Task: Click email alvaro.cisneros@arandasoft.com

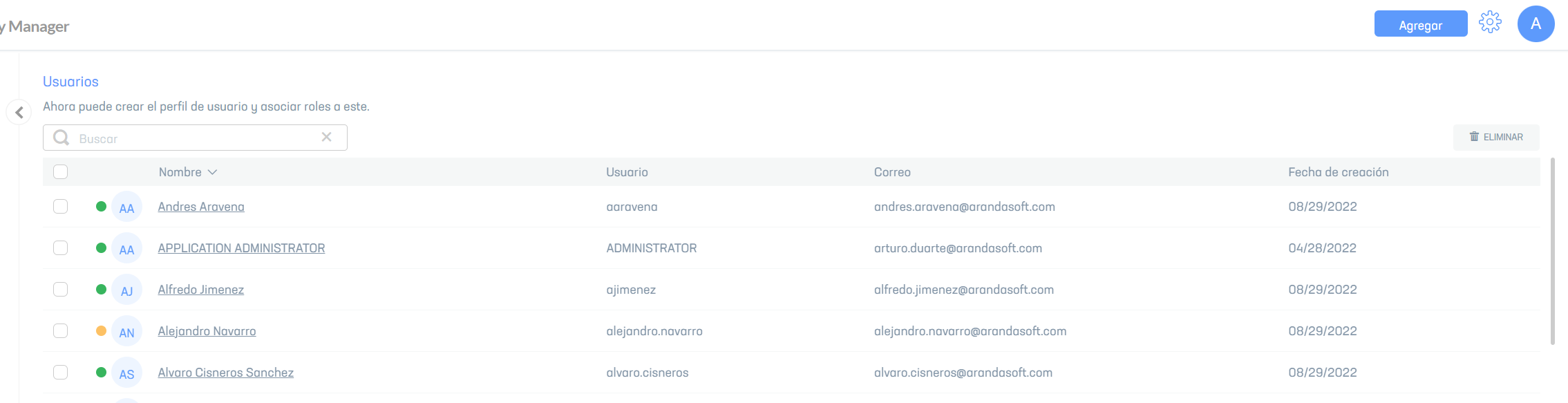Action: [x=963, y=373]
